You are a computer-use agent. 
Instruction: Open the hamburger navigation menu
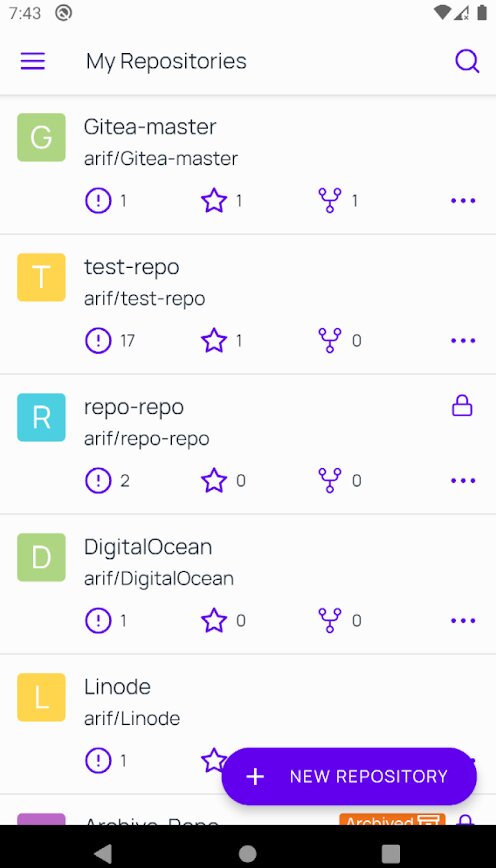click(x=33, y=61)
